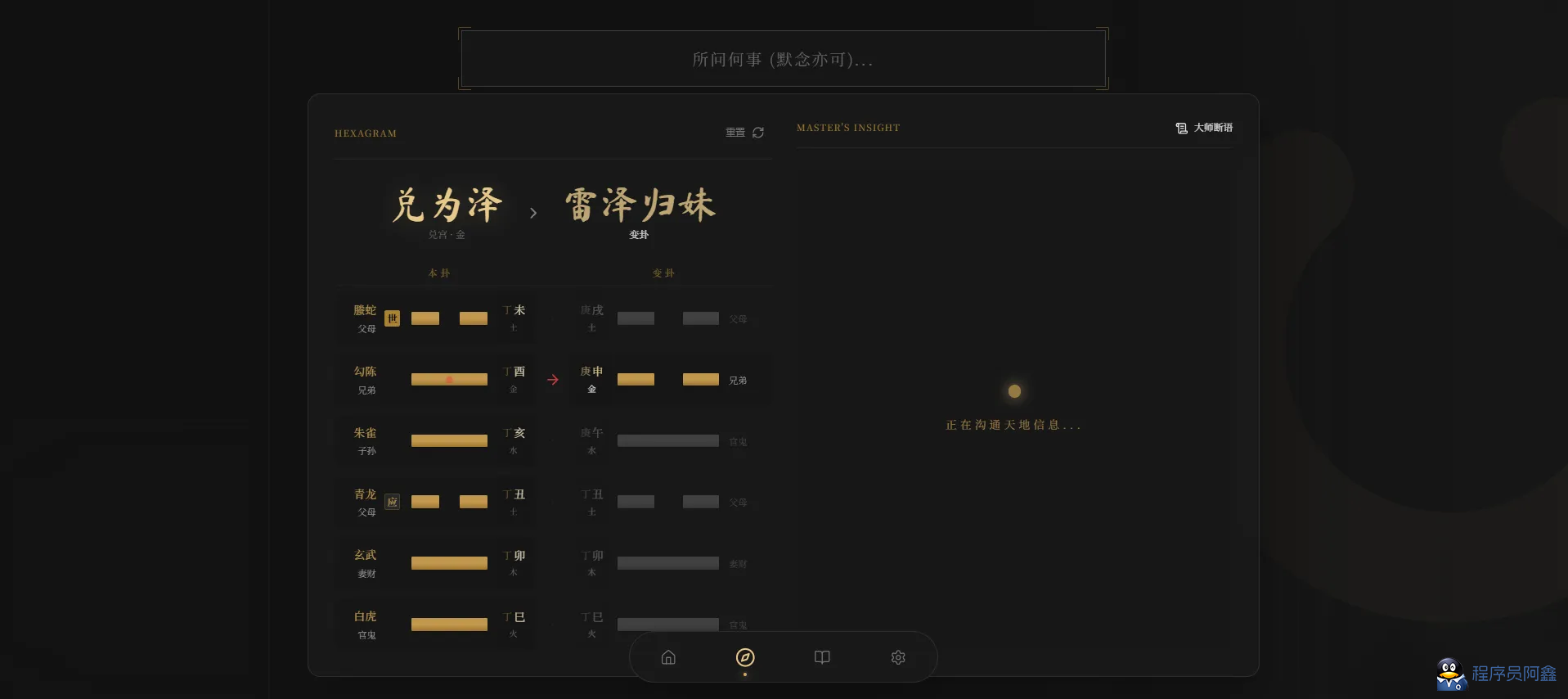
Task: Go to the home page icon
Action: tap(668, 657)
